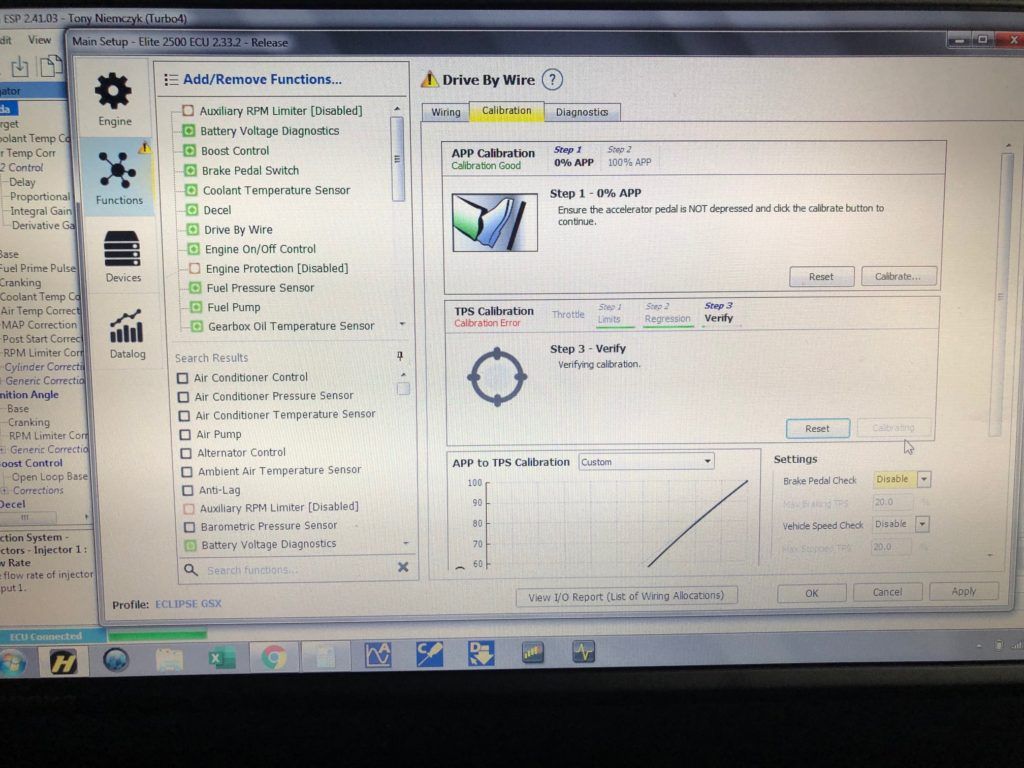Enable the Air Pump checkbox
The width and height of the screenshot is (1024, 768).
coord(185,434)
